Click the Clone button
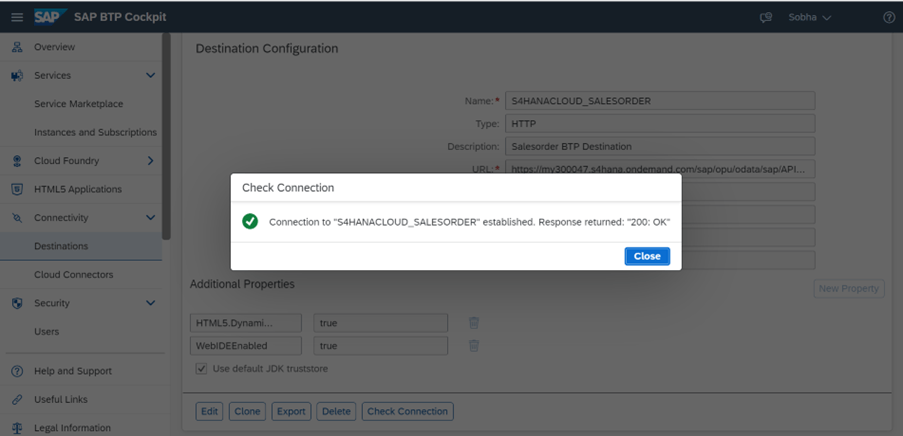The image size is (903, 436). [247, 411]
